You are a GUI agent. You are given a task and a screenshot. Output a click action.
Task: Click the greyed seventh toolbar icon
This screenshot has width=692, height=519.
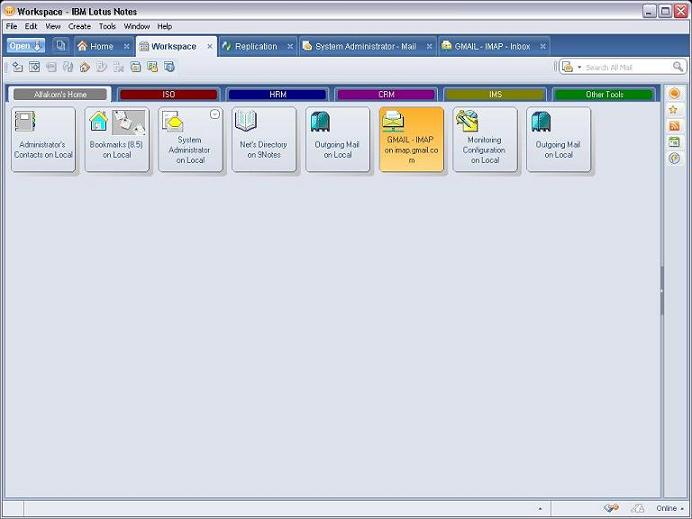[x=118, y=67]
